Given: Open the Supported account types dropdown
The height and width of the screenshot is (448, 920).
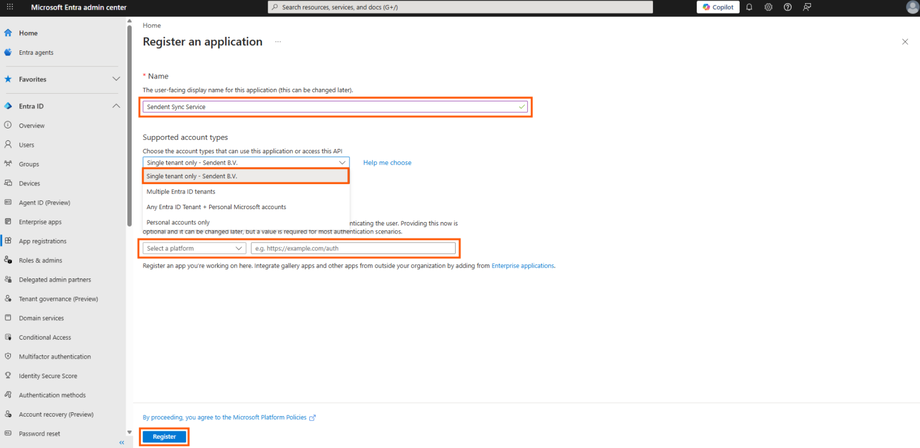Looking at the screenshot, I should tap(246, 162).
